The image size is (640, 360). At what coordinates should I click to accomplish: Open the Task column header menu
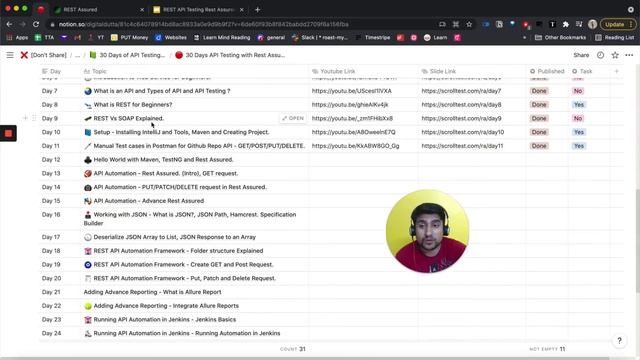tap(582, 71)
